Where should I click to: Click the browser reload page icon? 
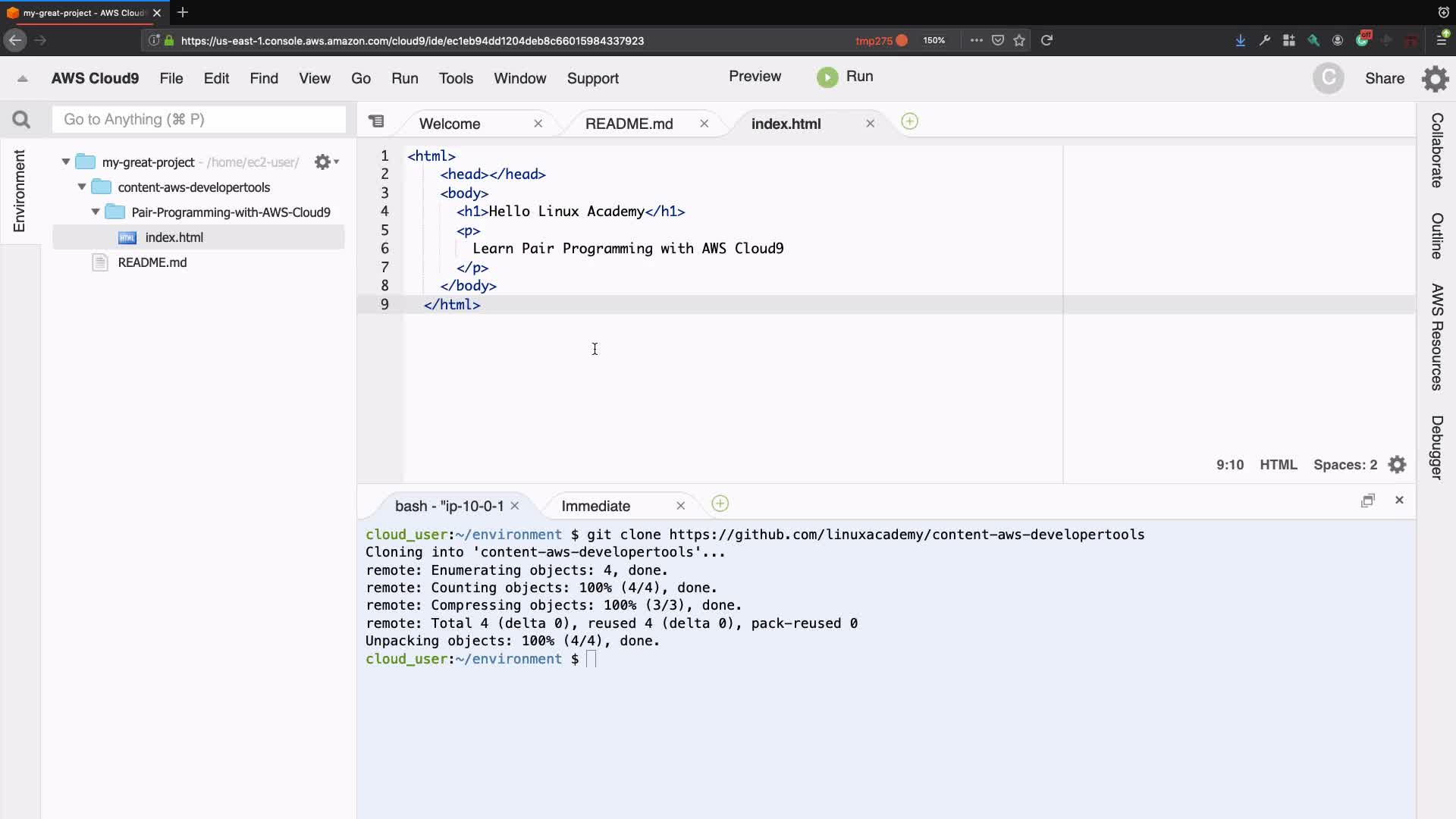click(x=1046, y=40)
